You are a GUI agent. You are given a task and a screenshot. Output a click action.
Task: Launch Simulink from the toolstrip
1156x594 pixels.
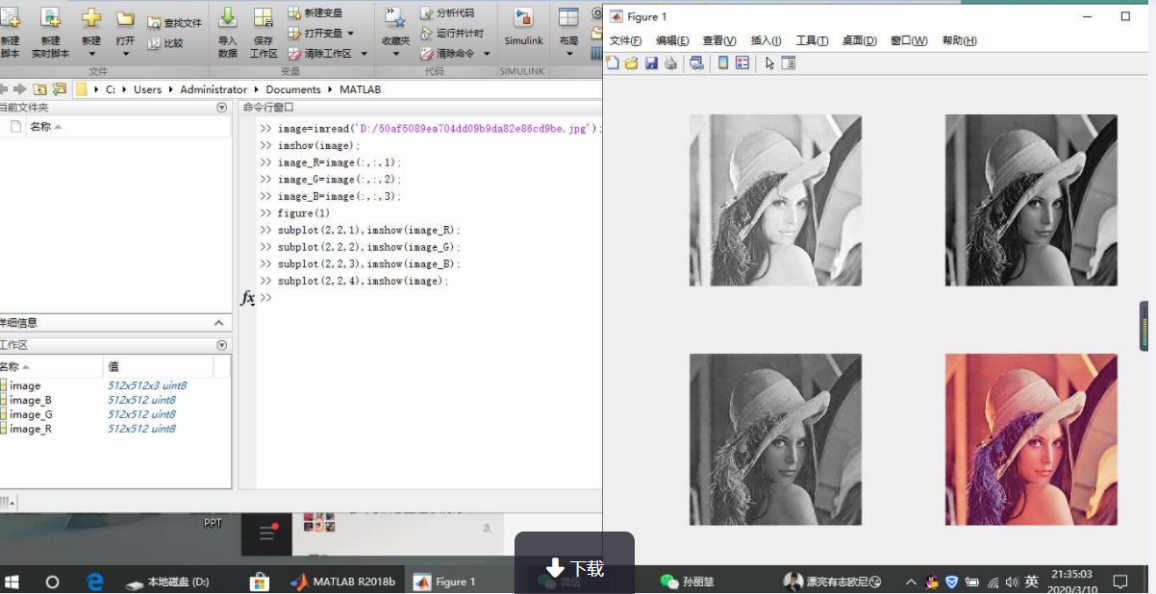tap(523, 27)
